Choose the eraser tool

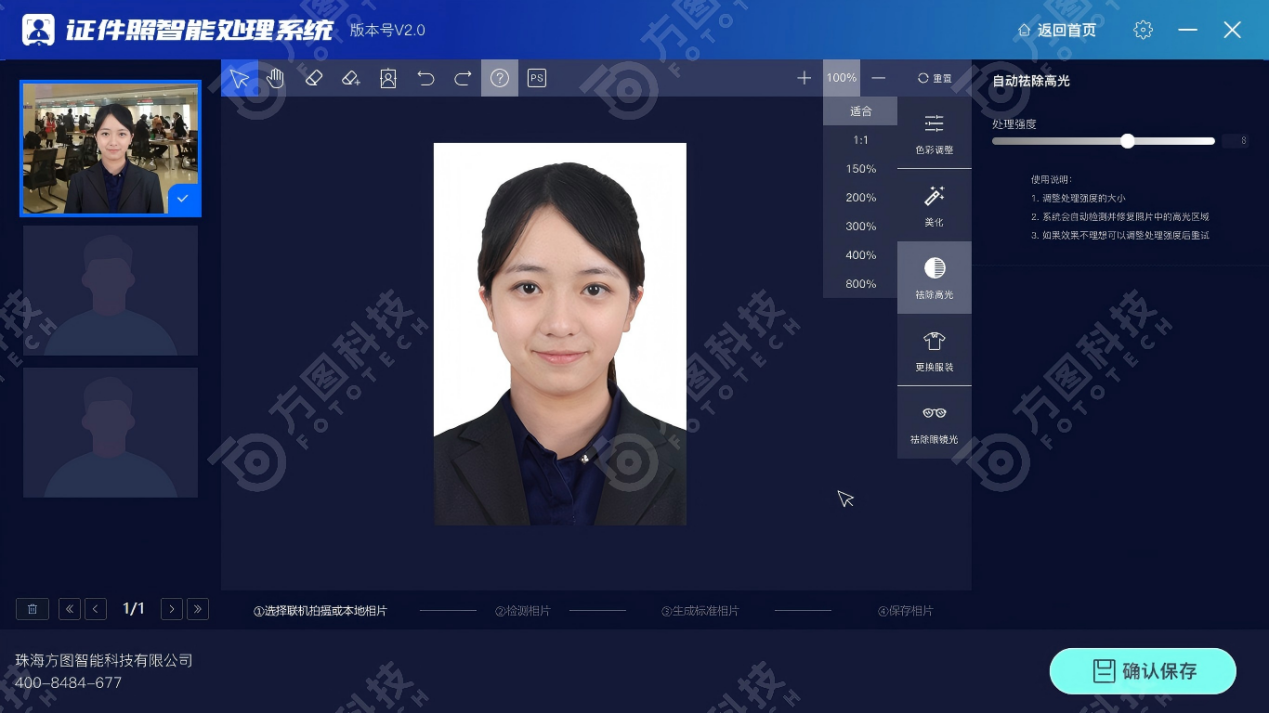point(313,78)
